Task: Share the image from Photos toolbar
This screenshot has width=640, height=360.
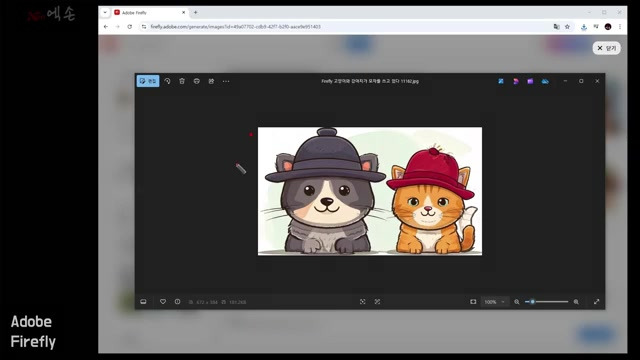Action: [x=211, y=81]
